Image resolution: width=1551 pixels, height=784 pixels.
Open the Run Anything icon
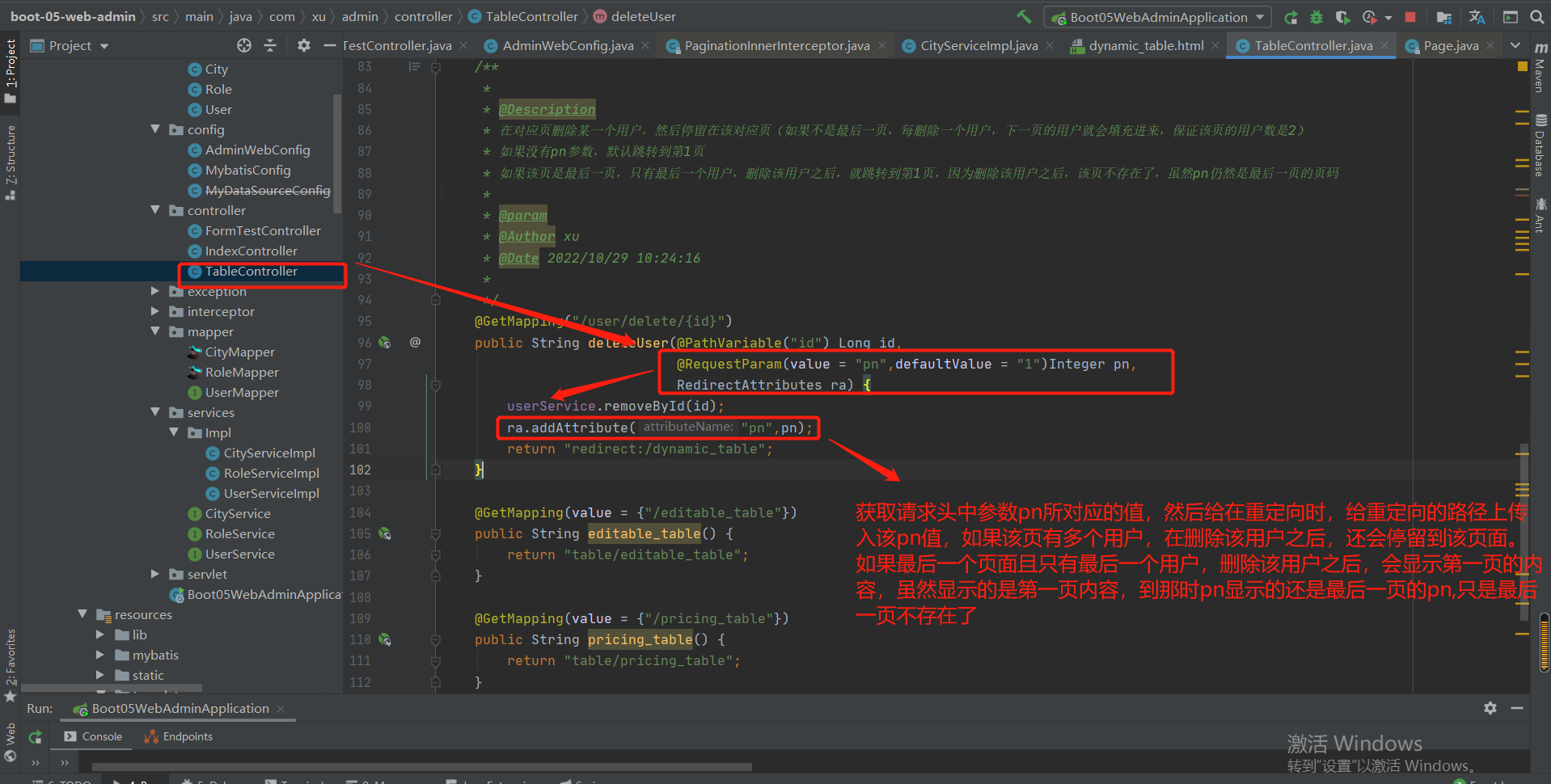point(1510,17)
